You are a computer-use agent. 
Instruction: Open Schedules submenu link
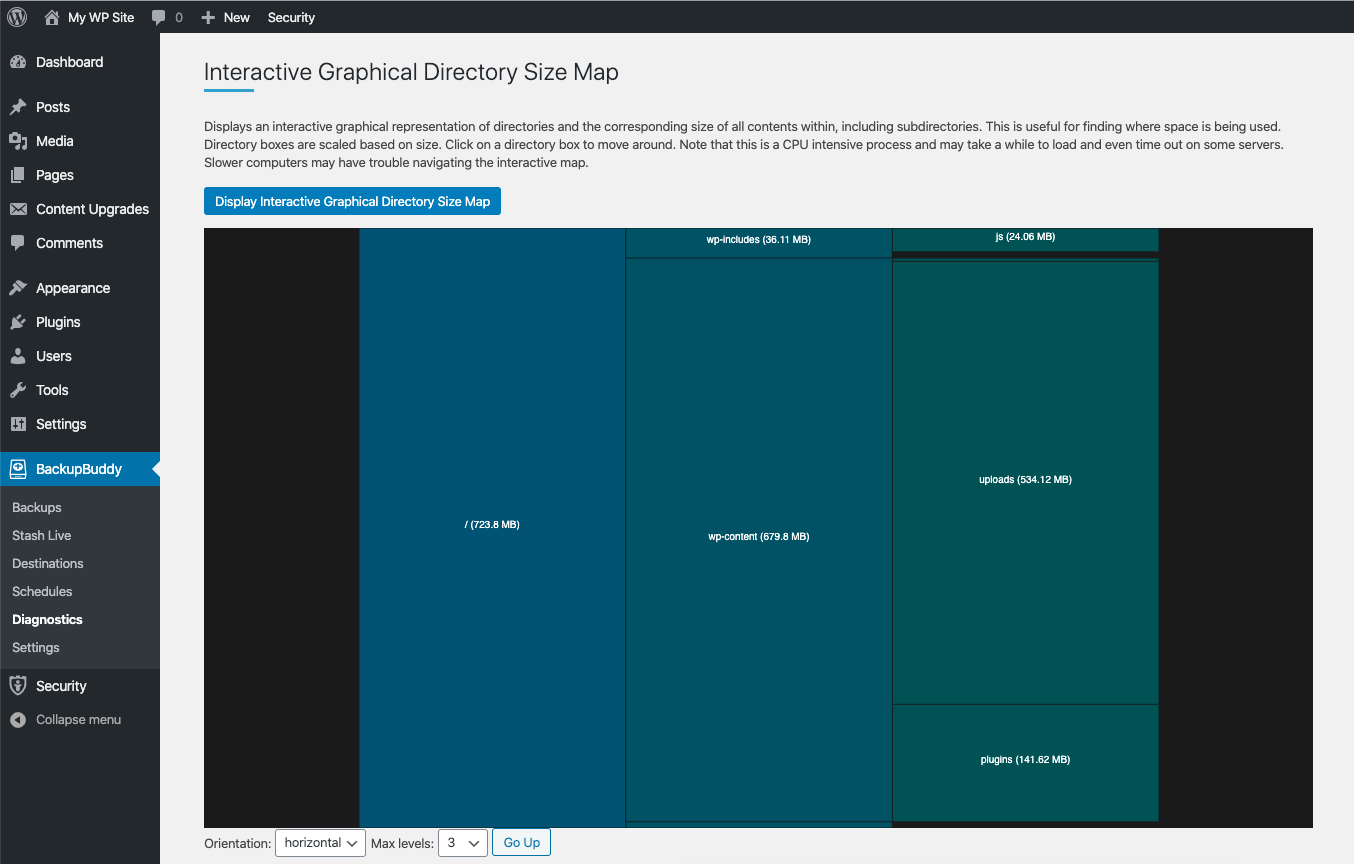pyautogui.click(x=42, y=591)
